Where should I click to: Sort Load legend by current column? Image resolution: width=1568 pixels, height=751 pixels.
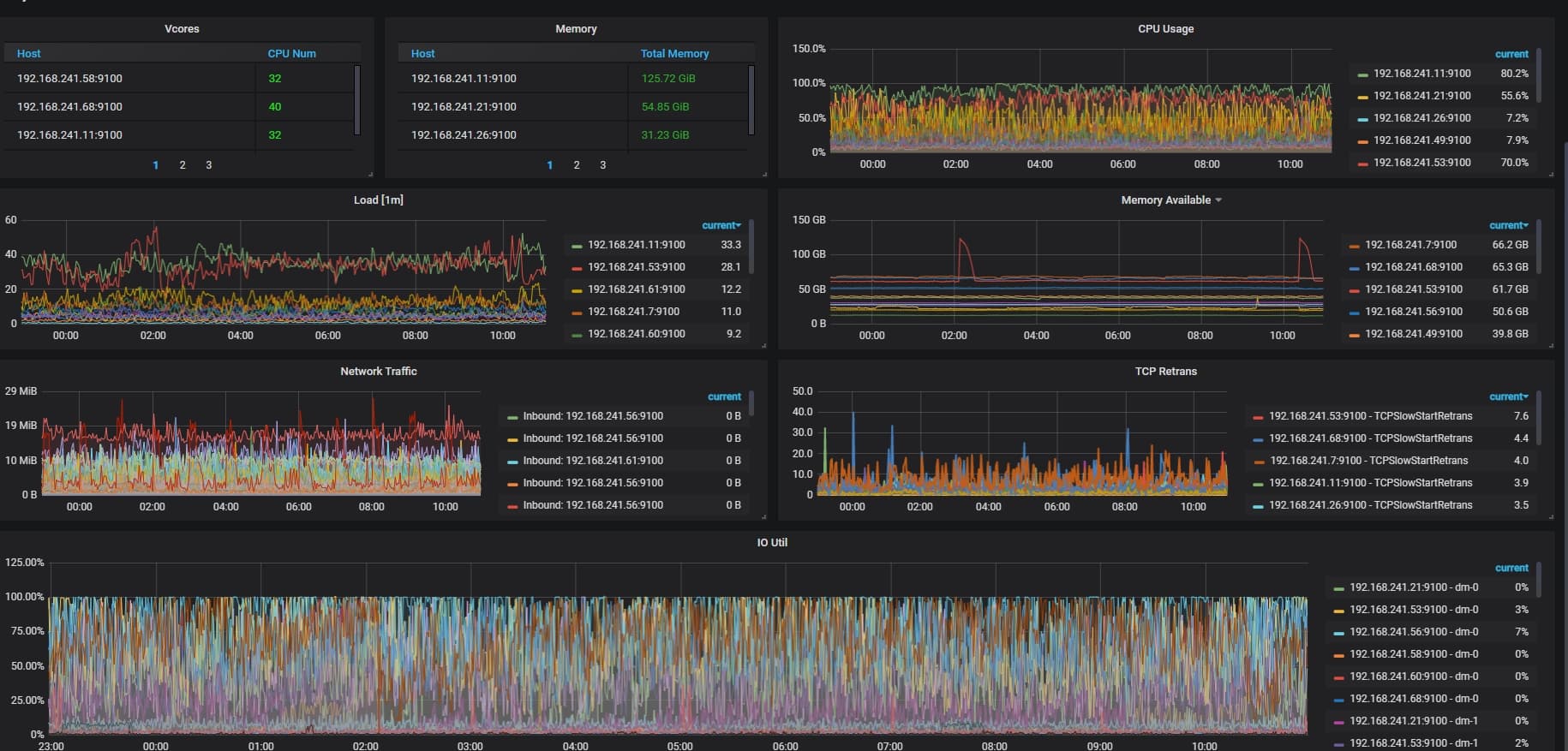tap(721, 226)
